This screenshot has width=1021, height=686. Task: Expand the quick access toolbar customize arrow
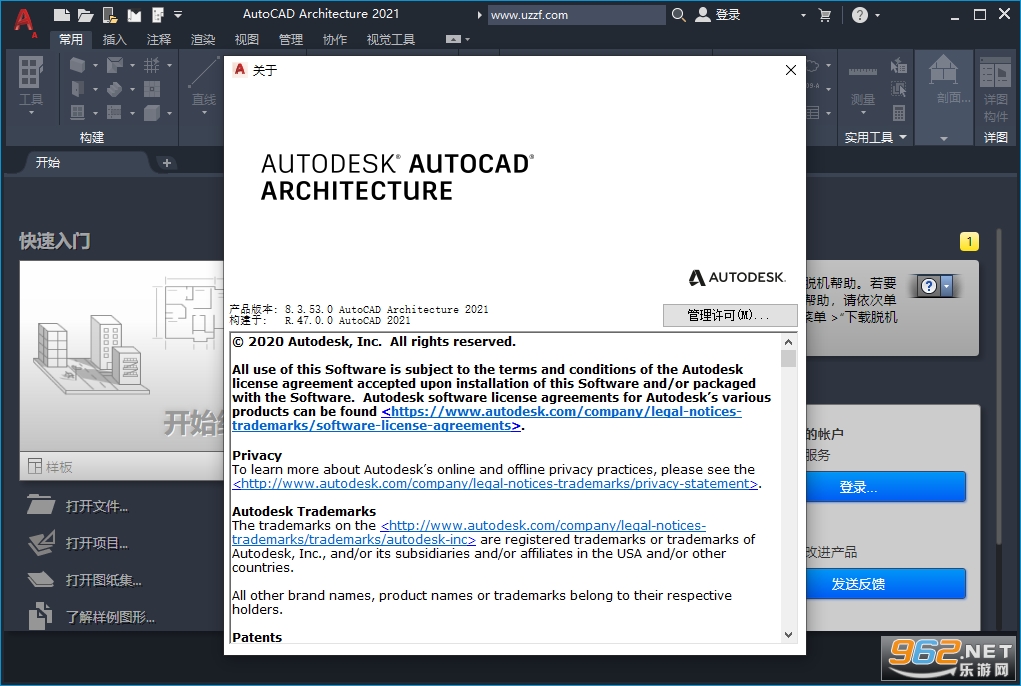(x=178, y=14)
